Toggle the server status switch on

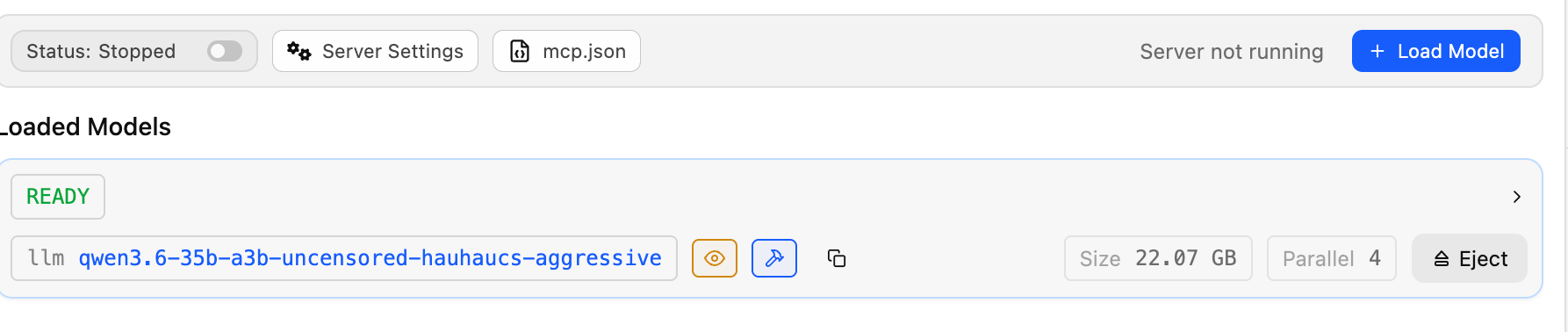pos(225,51)
